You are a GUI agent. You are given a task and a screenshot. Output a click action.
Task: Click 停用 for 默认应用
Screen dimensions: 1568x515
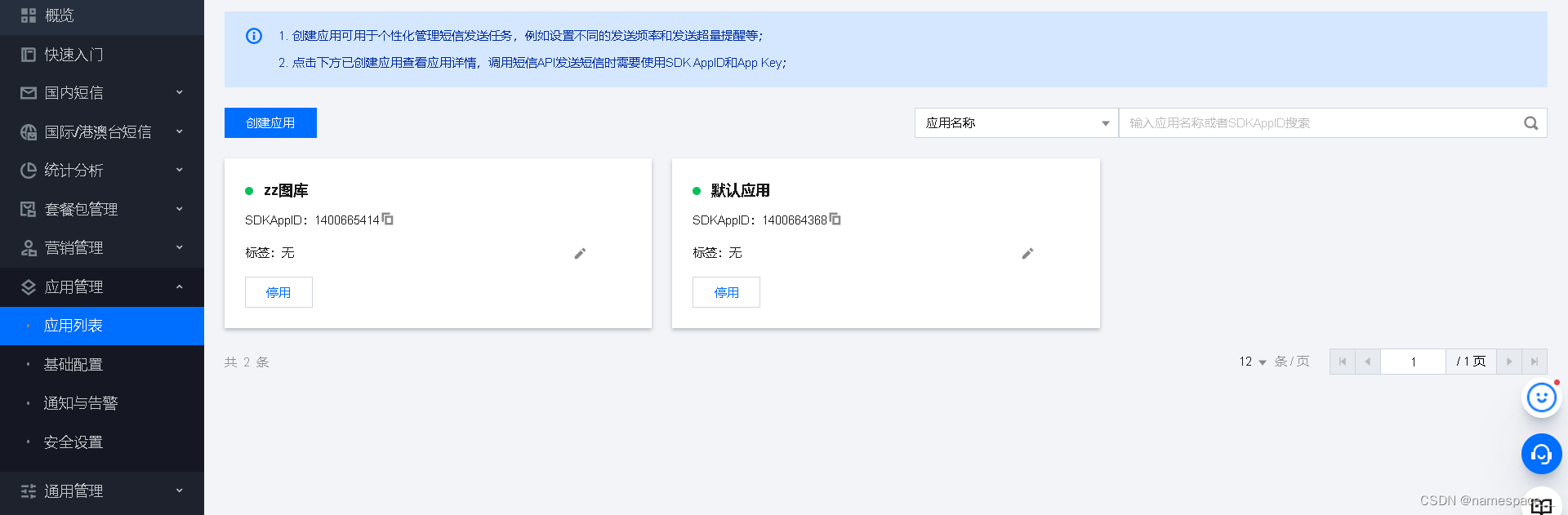726,292
